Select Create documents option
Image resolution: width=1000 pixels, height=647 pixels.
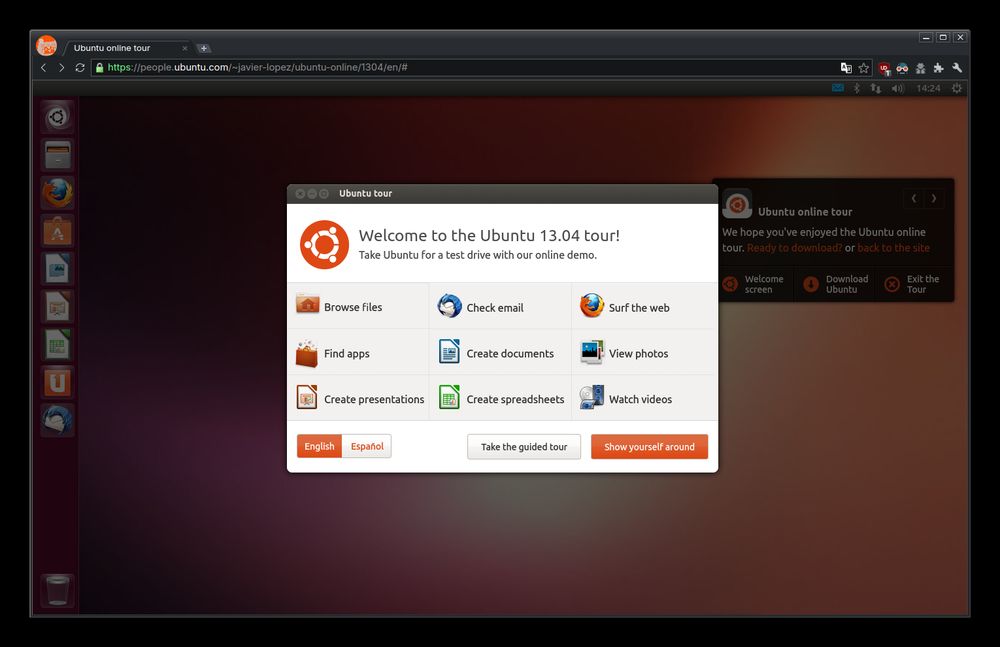(501, 352)
